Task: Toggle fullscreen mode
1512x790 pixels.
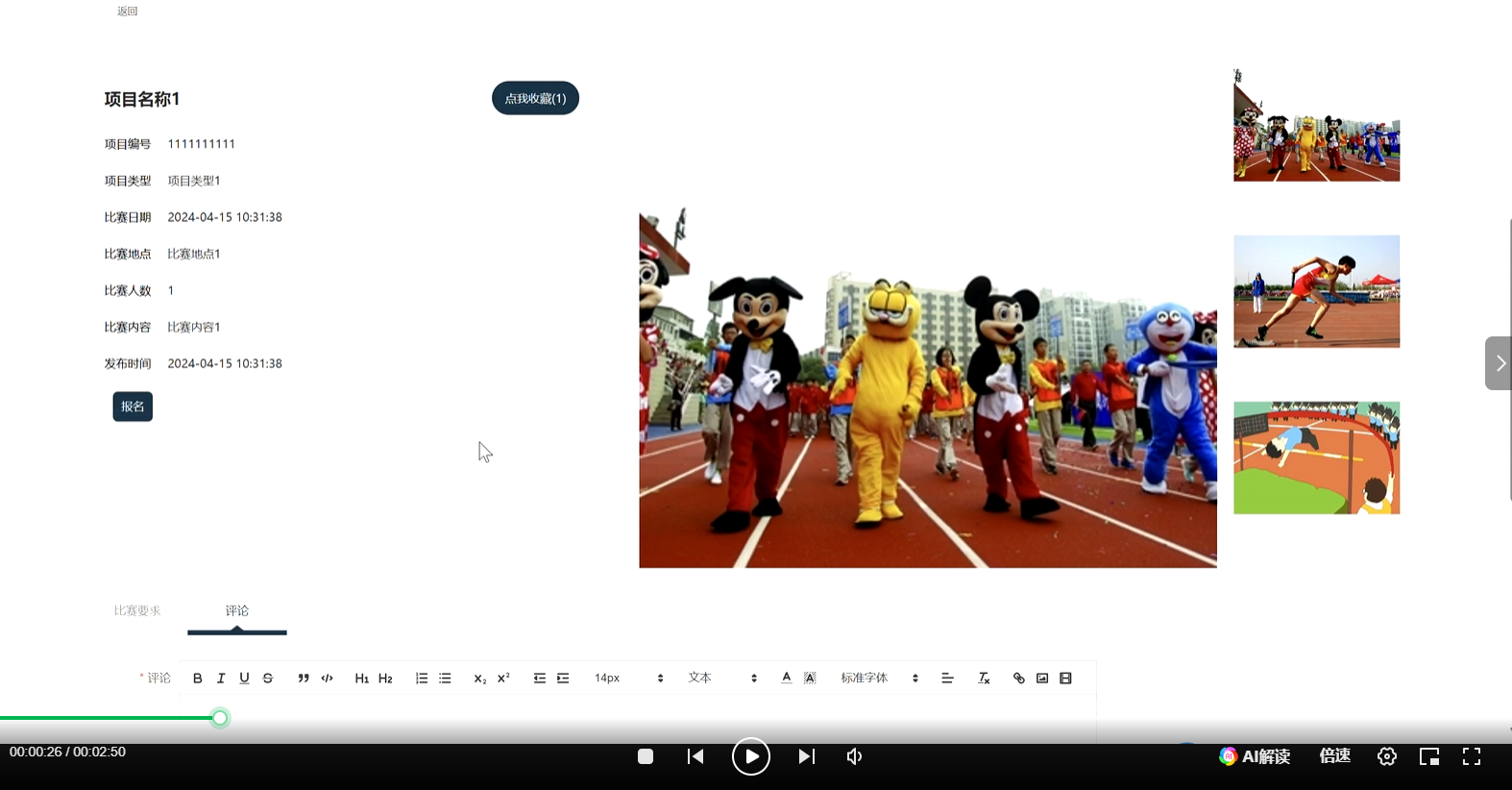Action: 1472,756
